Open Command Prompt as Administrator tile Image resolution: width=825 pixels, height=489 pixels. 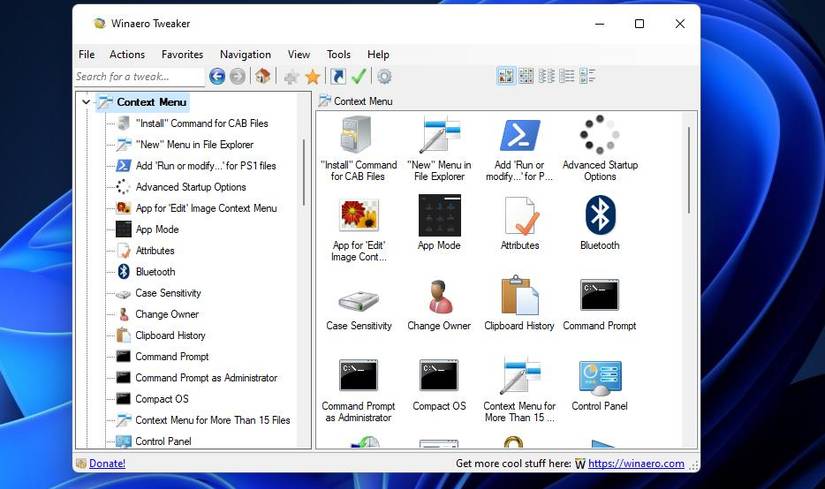(358, 391)
